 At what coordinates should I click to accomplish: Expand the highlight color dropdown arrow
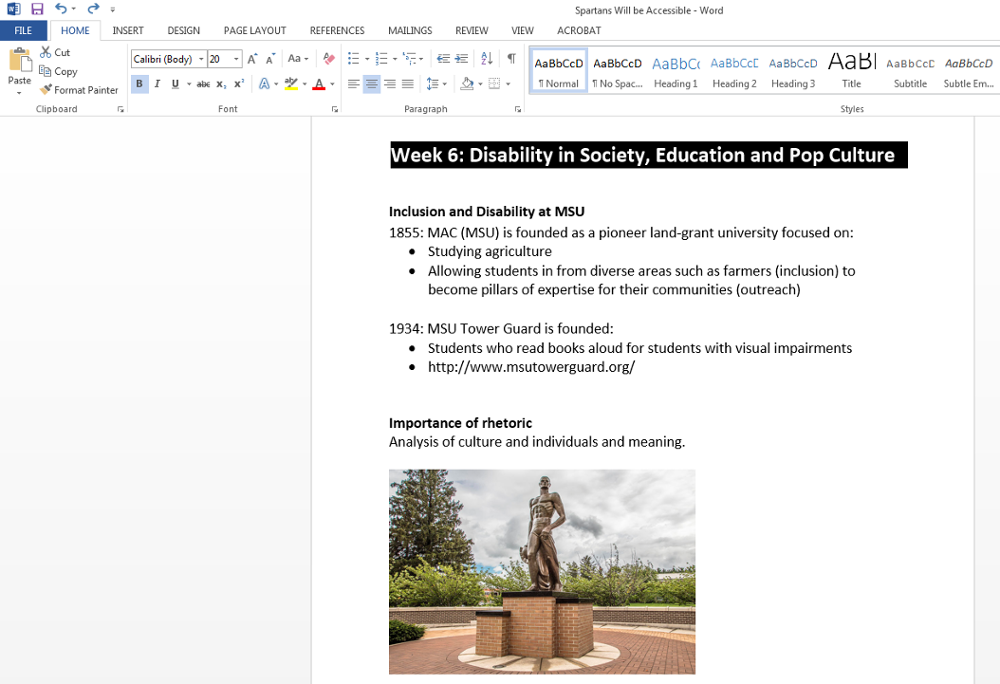pos(305,84)
